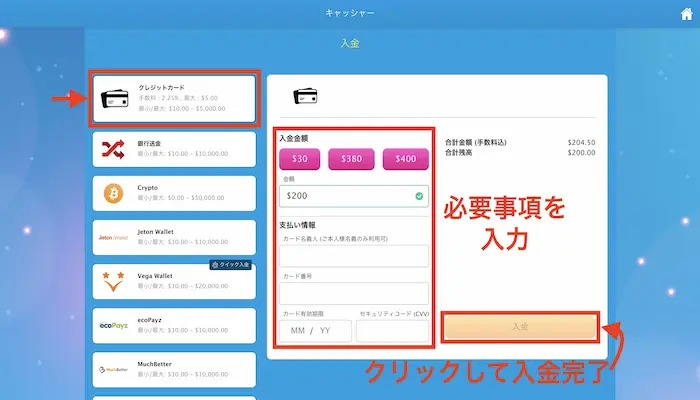This screenshot has height=400, width=700.
Task: Select the クレジットカード payment method
Action: (174, 99)
